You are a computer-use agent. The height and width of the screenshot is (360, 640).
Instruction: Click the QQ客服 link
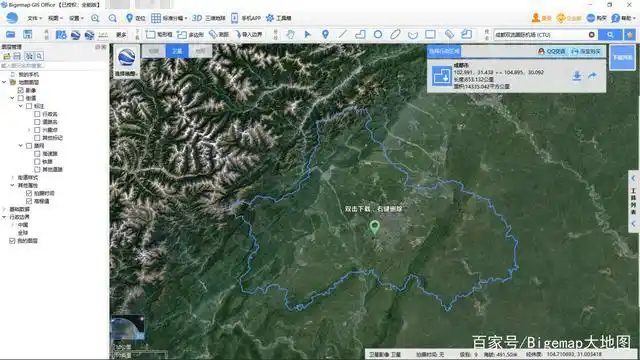point(551,51)
